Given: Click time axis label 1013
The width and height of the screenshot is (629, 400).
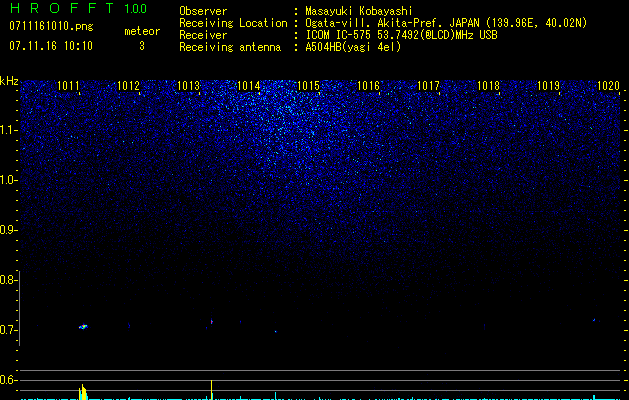Looking at the screenshot, I should (189, 86).
